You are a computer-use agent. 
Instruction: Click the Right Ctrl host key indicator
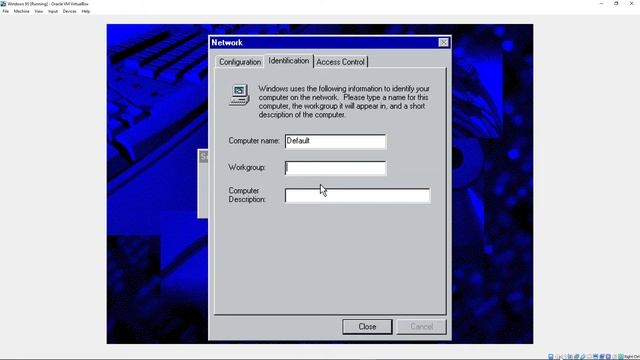pyautogui.click(x=631, y=357)
